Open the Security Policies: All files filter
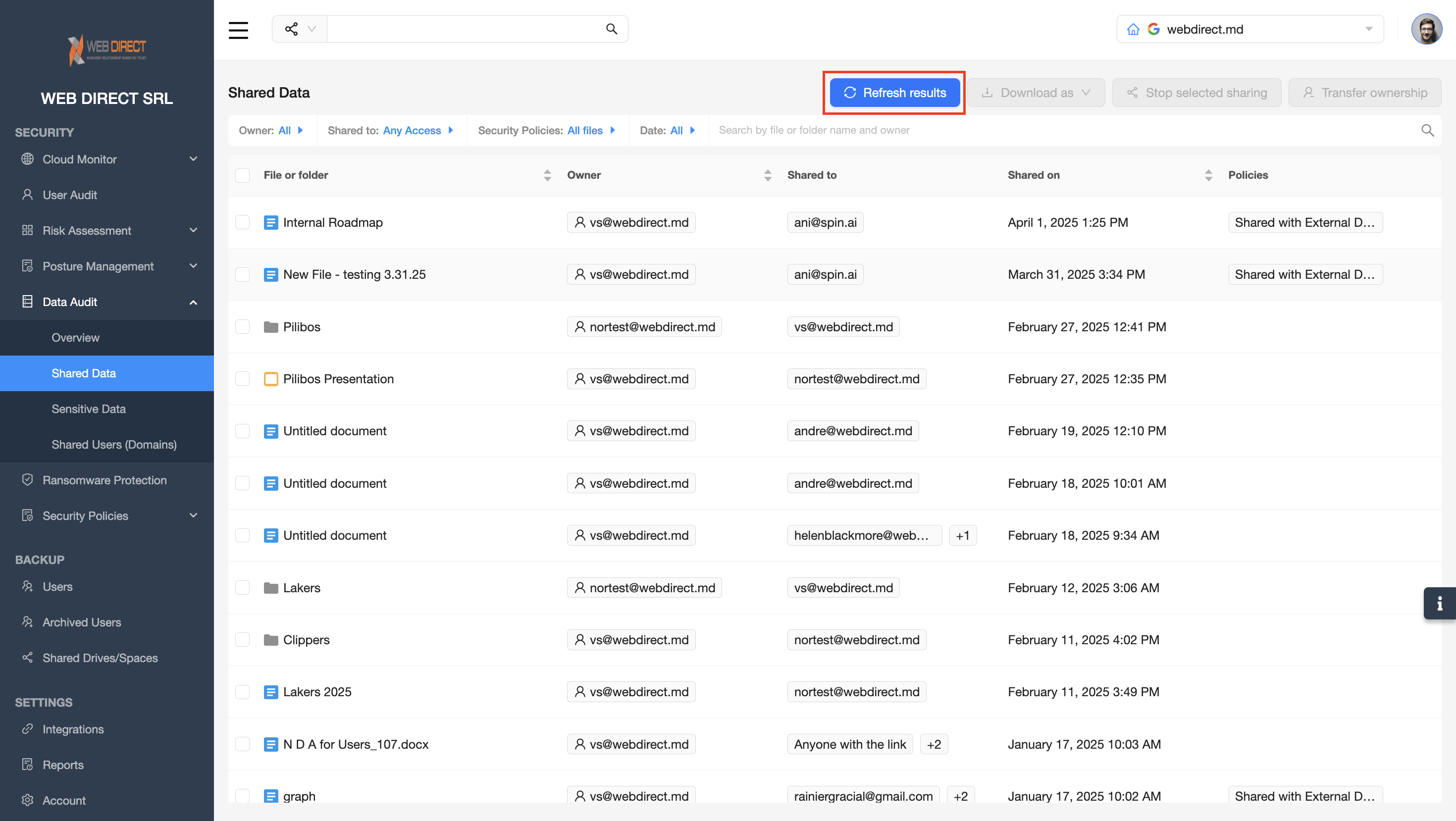 pyautogui.click(x=547, y=131)
